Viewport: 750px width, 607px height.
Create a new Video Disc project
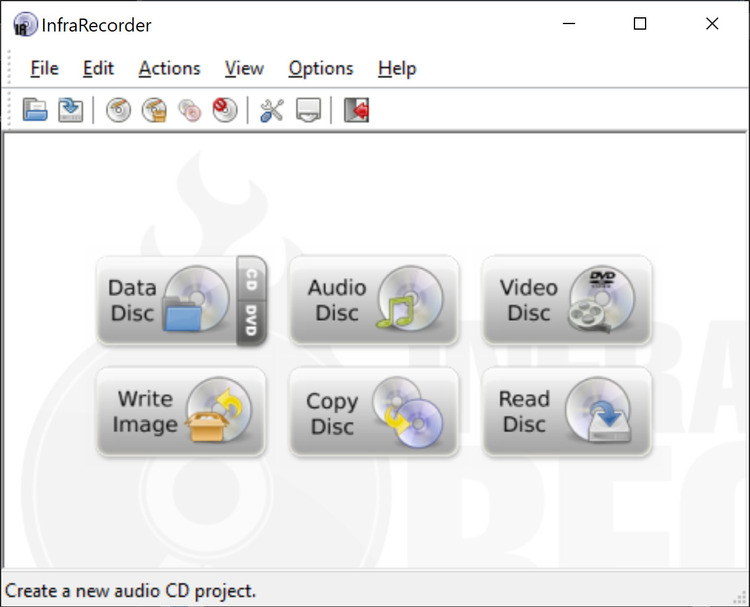(567, 300)
